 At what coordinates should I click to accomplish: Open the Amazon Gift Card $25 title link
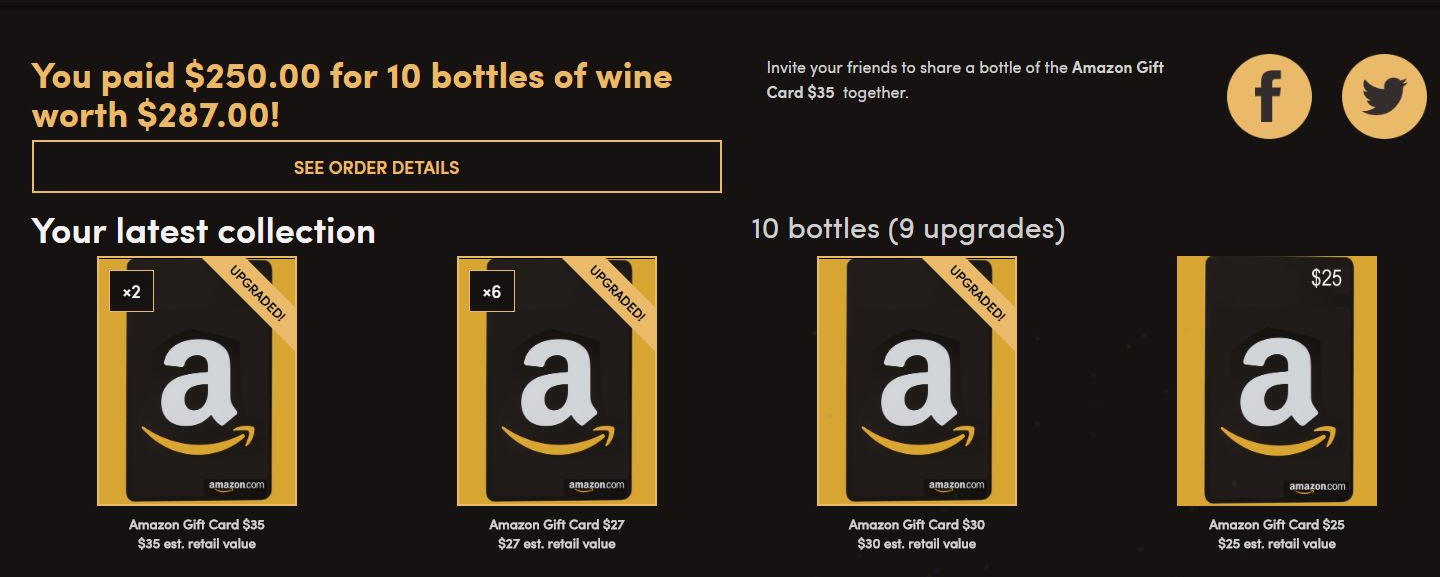point(1277,524)
